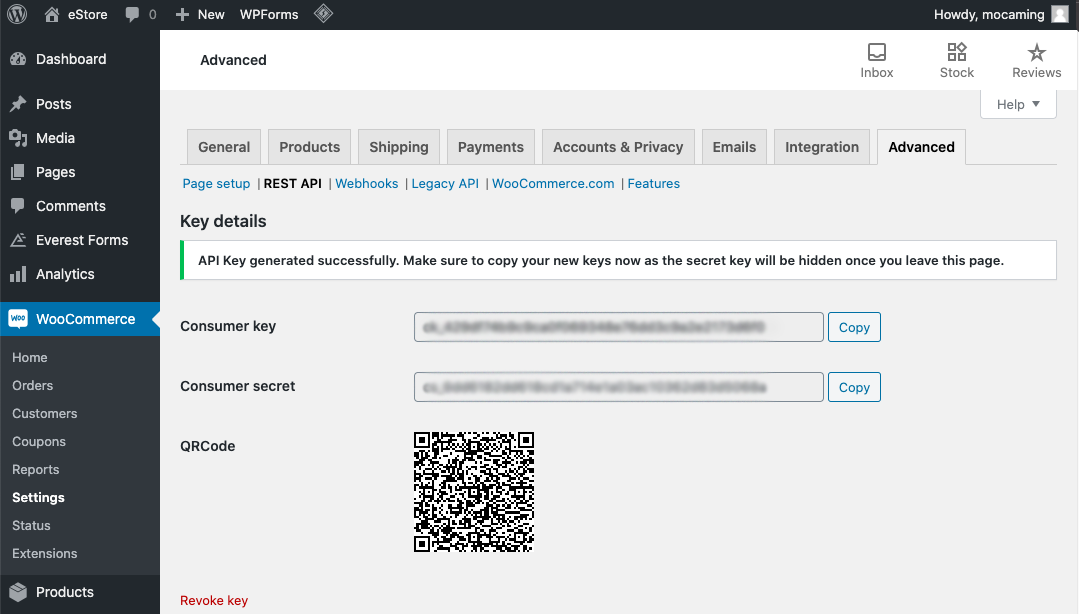Click the Everest Forms icon

(x=19, y=240)
